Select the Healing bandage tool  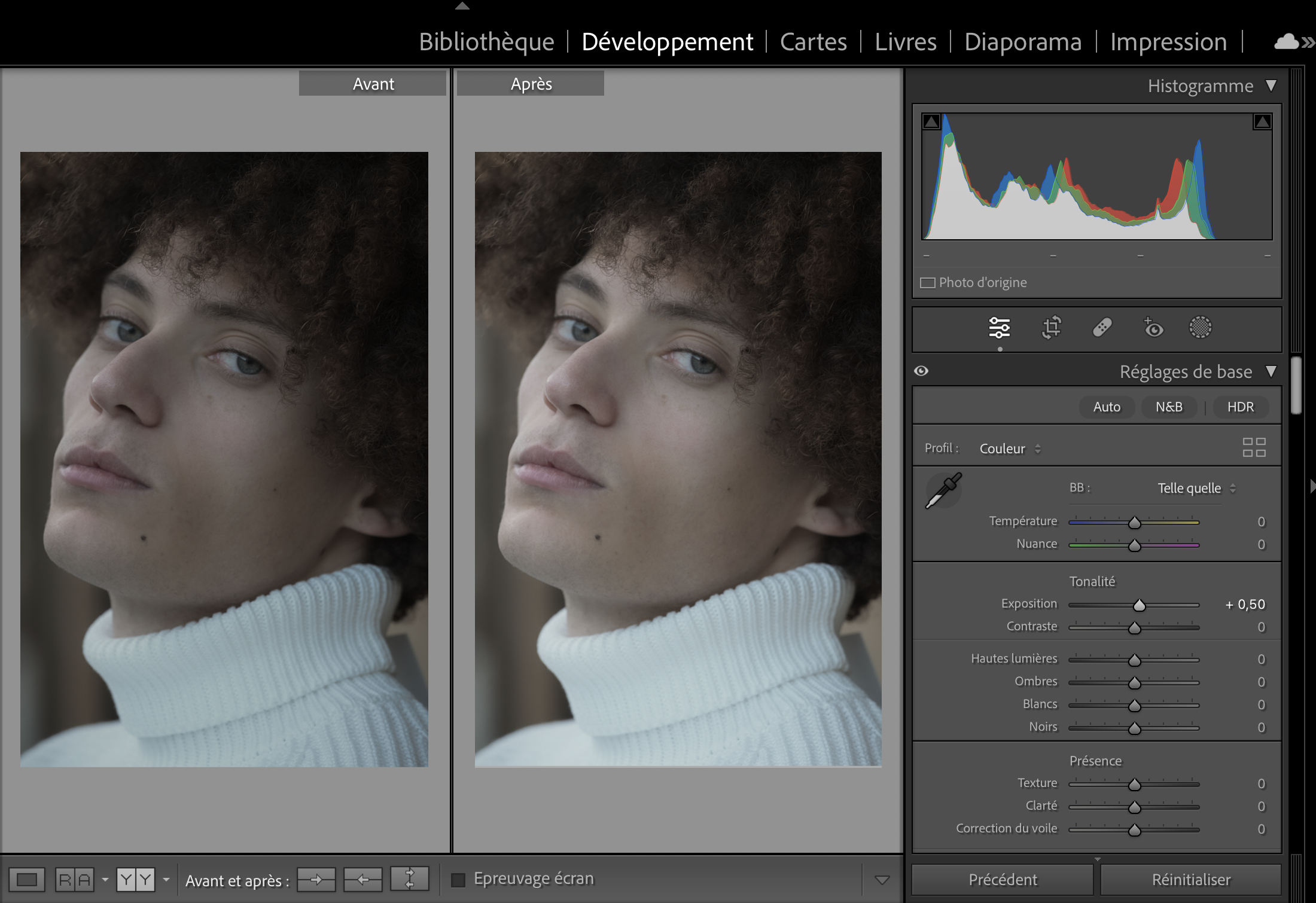[x=1102, y=328]
